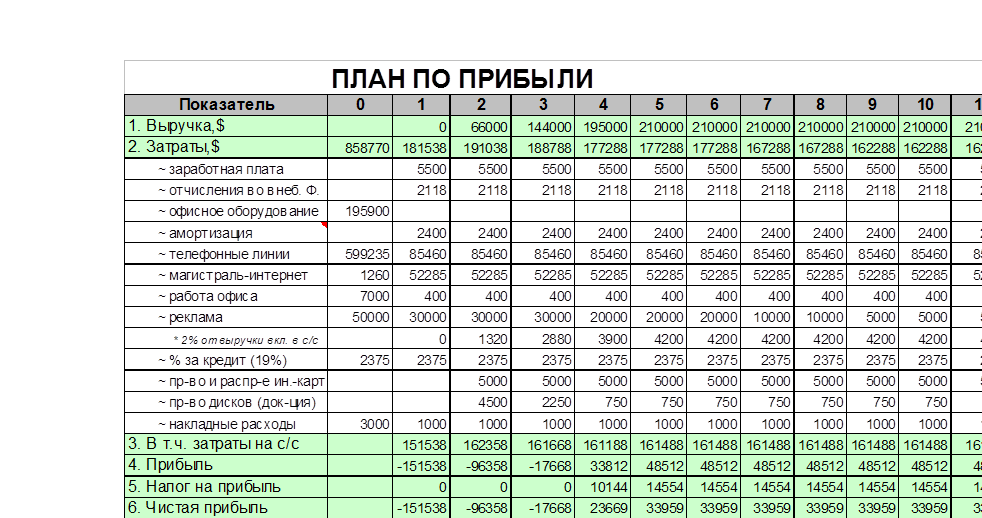Select the % за кредит (19%) label

[x=226, y=360]
